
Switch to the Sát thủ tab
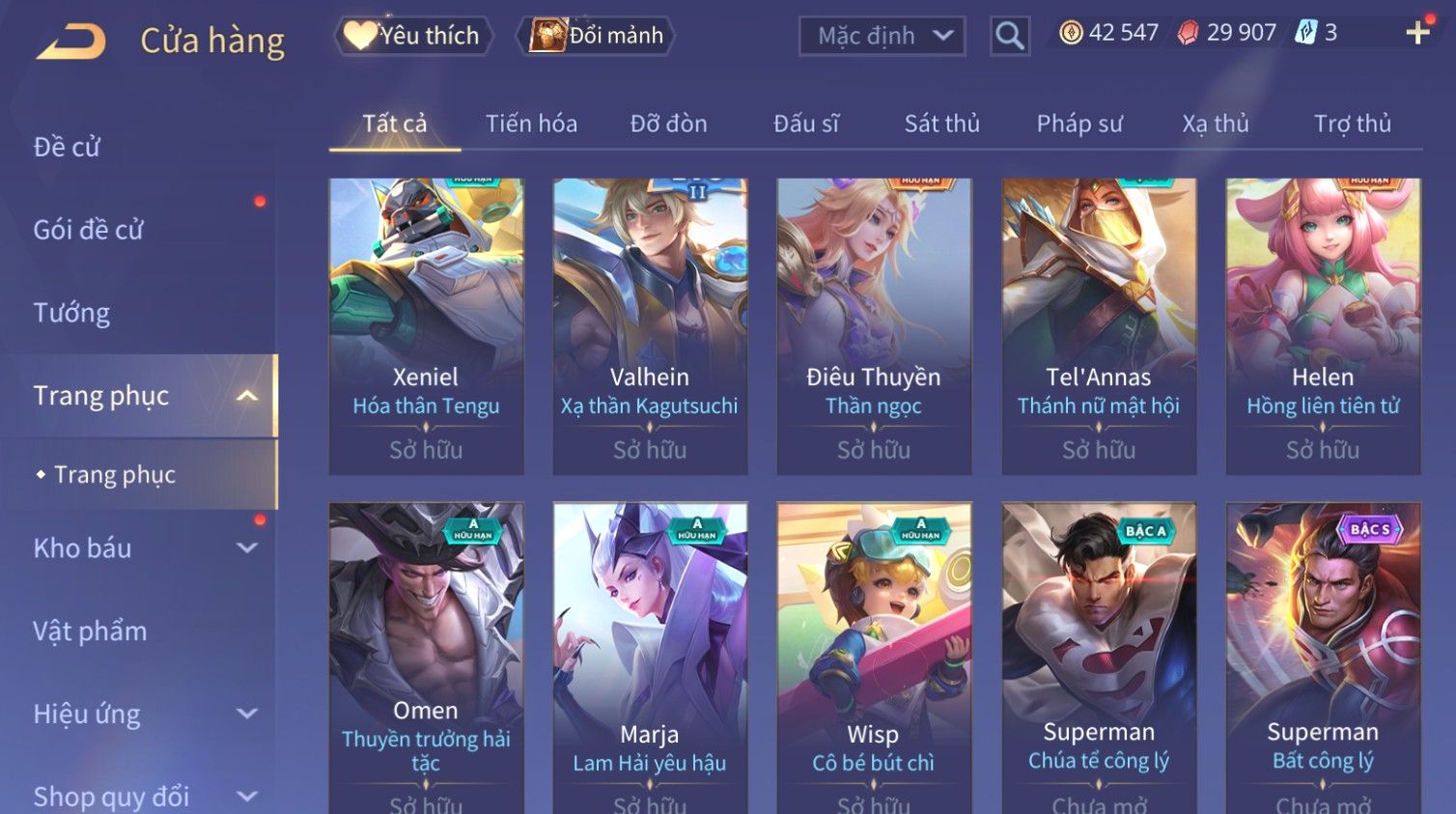(x=941, y=124)
